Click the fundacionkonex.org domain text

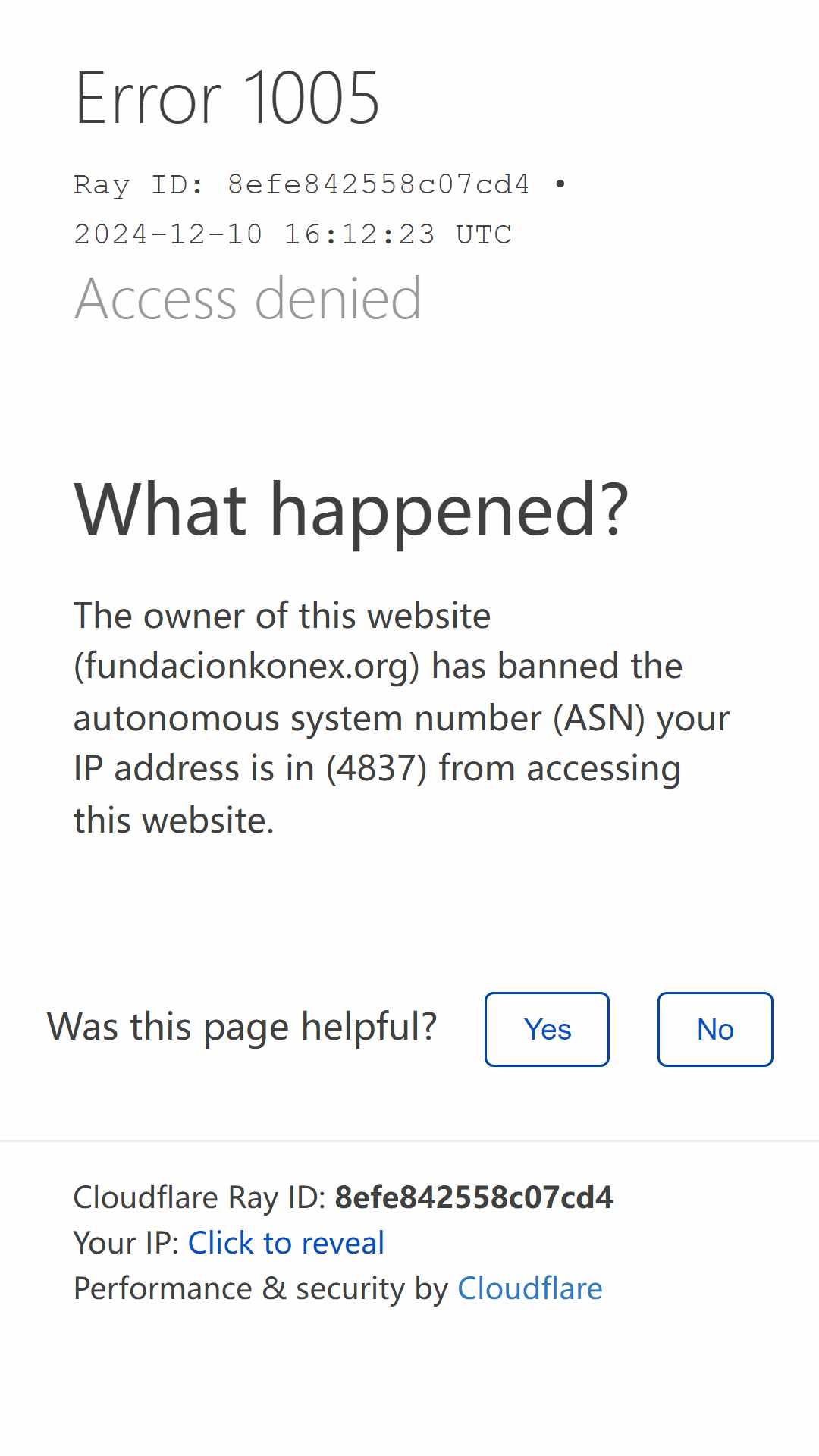coord(246,667)
